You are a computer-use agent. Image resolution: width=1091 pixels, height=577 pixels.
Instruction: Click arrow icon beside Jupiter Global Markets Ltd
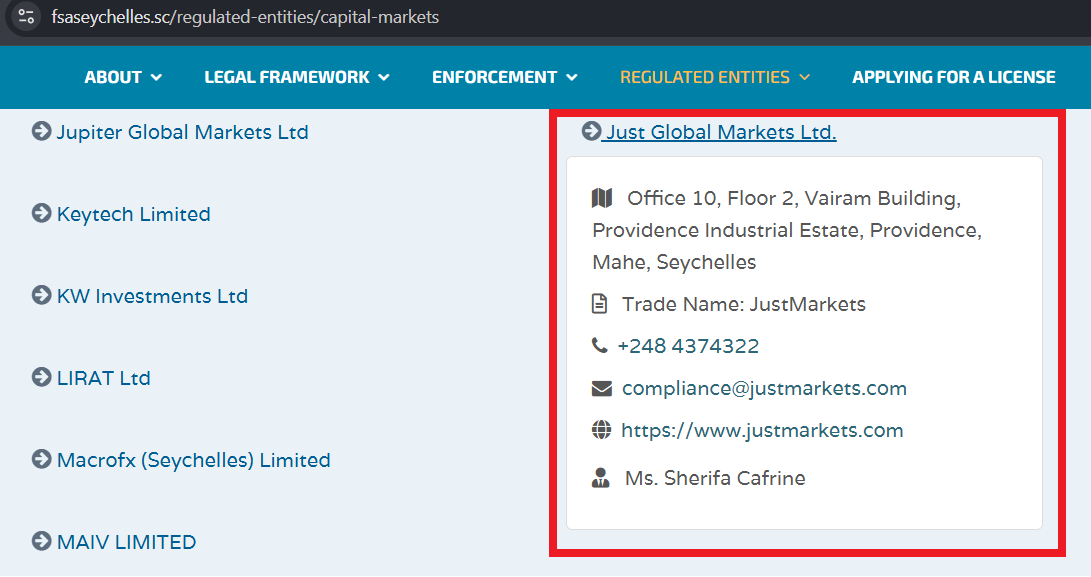coord(41,131)
